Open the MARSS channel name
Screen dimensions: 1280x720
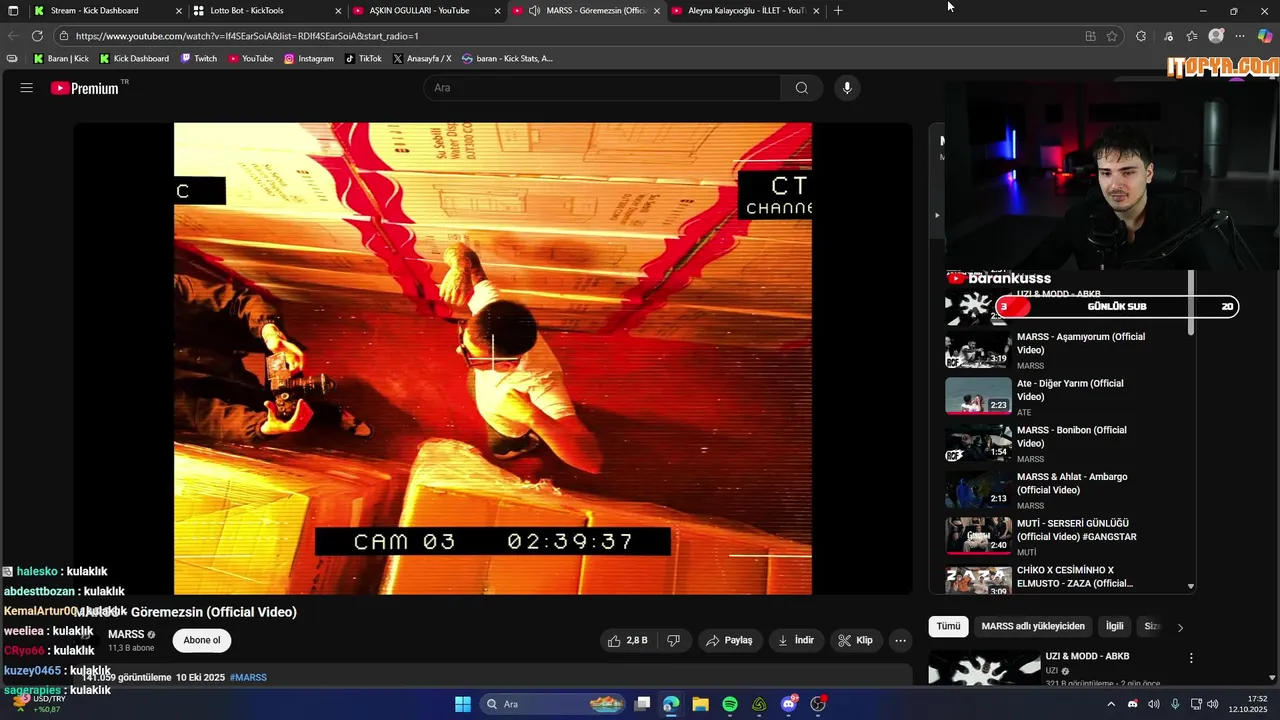click(x=126, y=634)
